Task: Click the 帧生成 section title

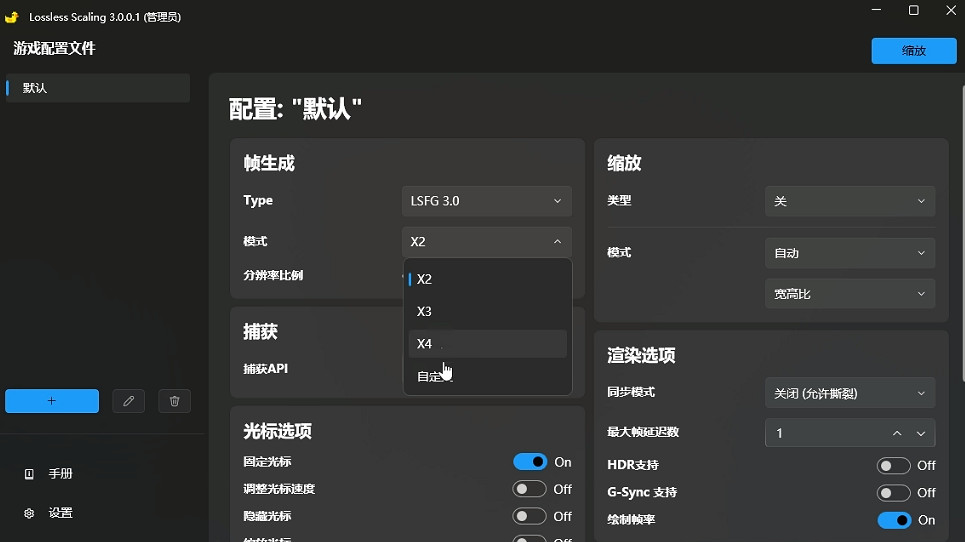Action: point(269,163)
